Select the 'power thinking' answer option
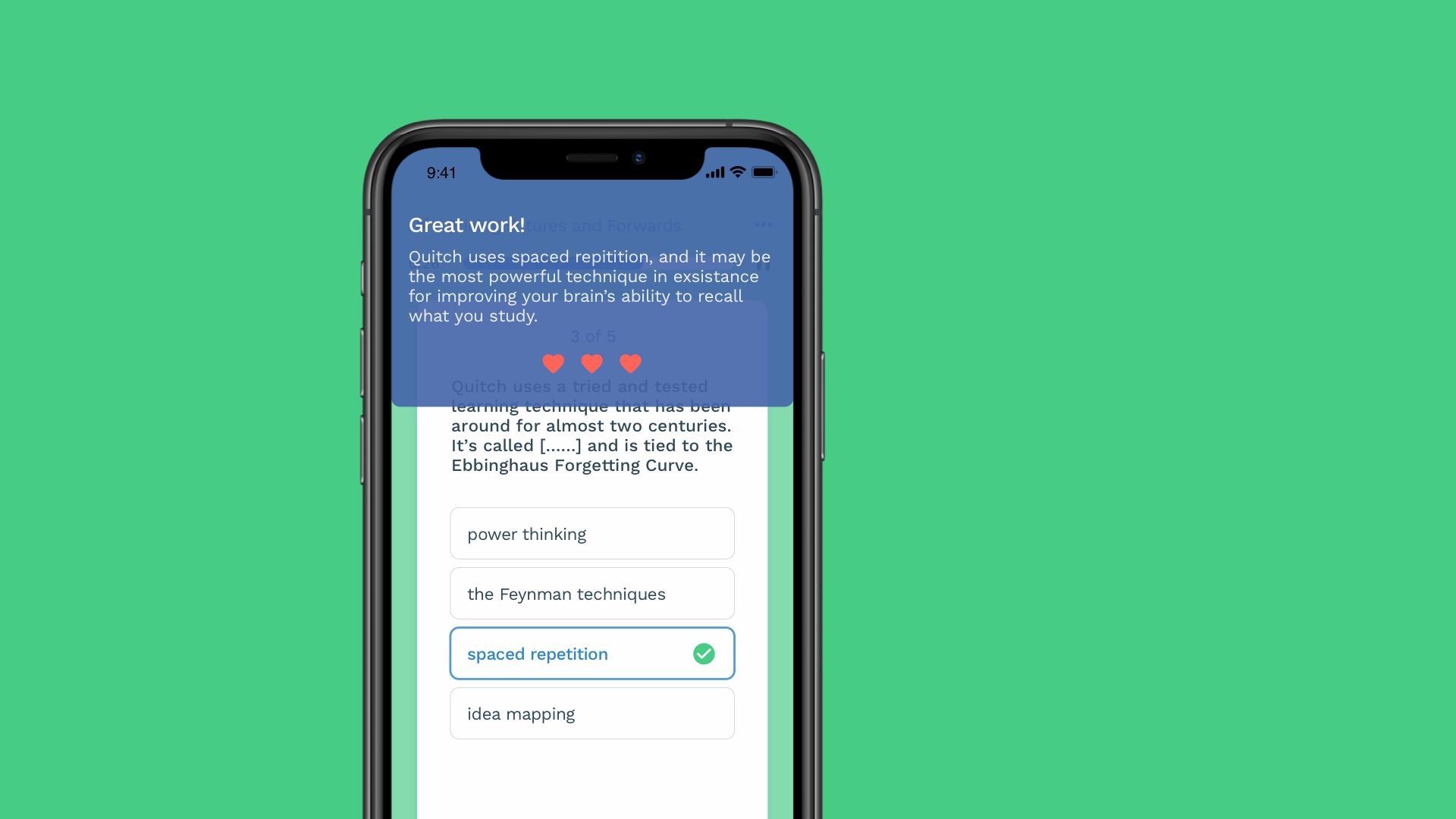The width and height of the screenshot is (1456, 819). (591, 533)
